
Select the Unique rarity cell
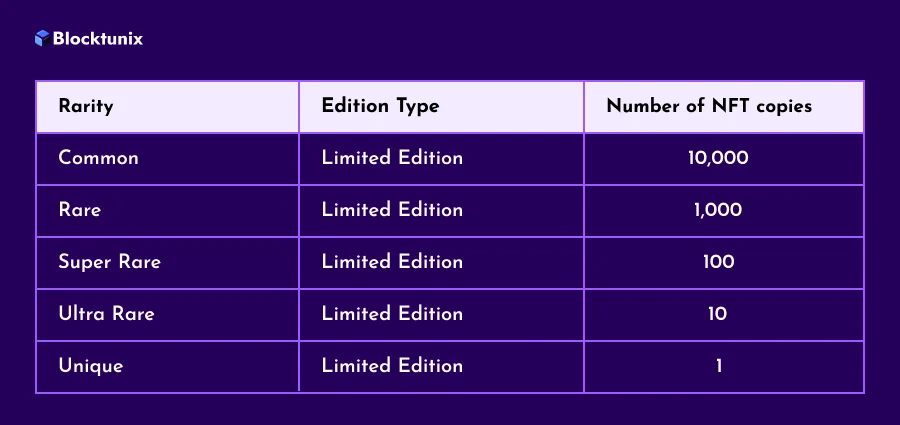point(91,366)
